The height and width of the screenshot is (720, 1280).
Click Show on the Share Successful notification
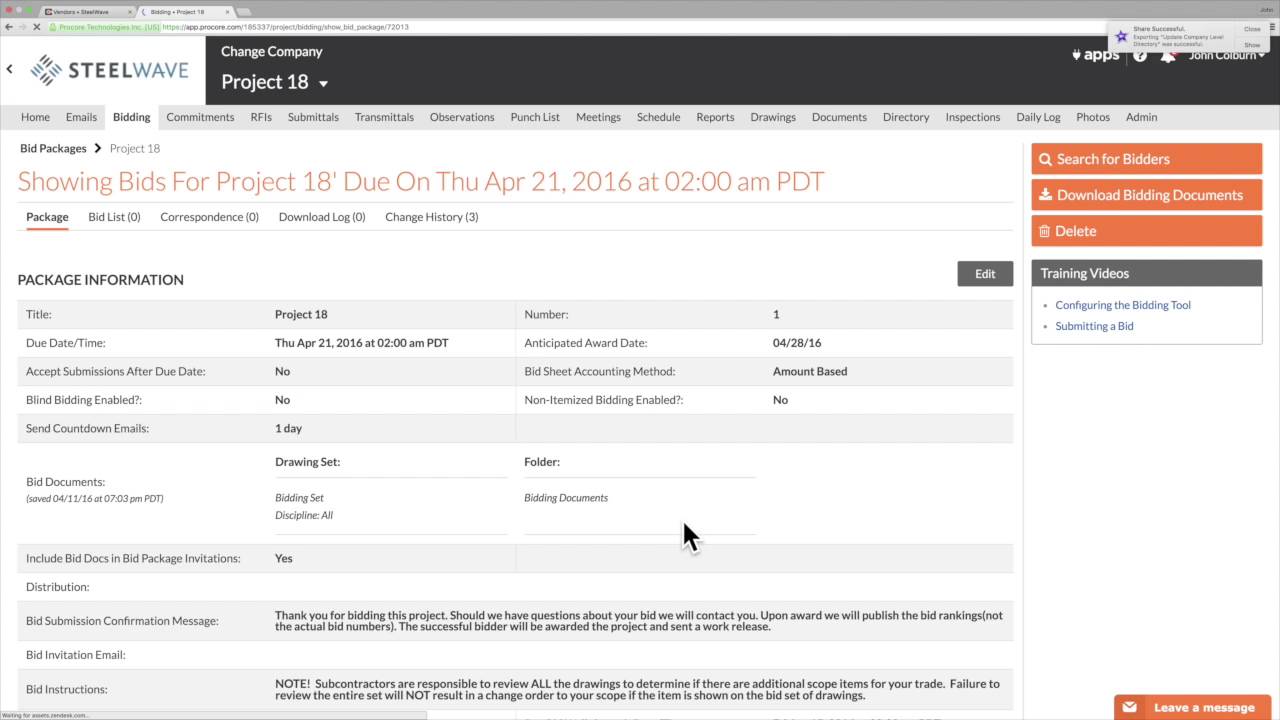(x=1252, y=45)
